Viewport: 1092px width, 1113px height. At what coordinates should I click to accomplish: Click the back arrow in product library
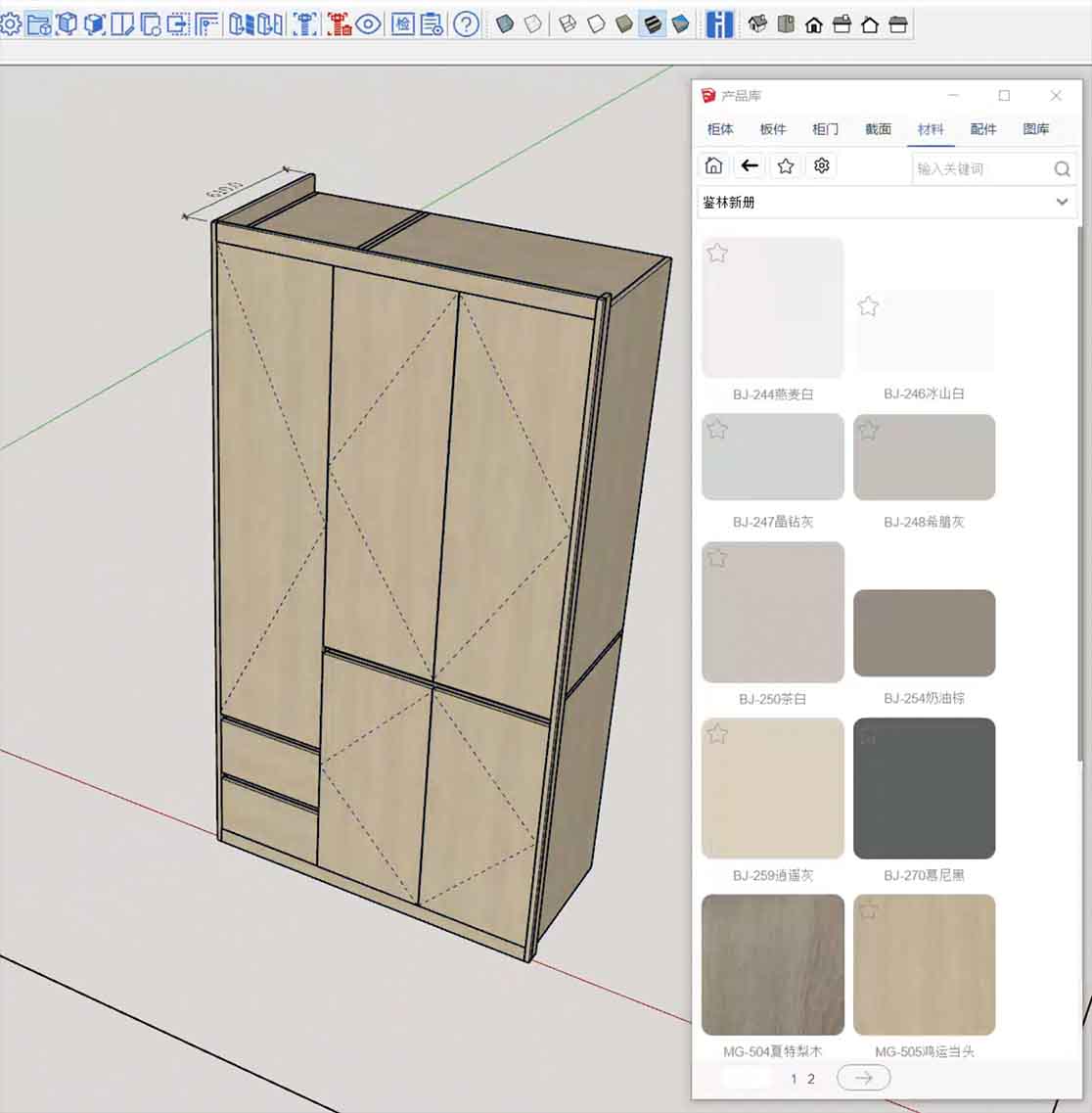click(x=750, y=166)
